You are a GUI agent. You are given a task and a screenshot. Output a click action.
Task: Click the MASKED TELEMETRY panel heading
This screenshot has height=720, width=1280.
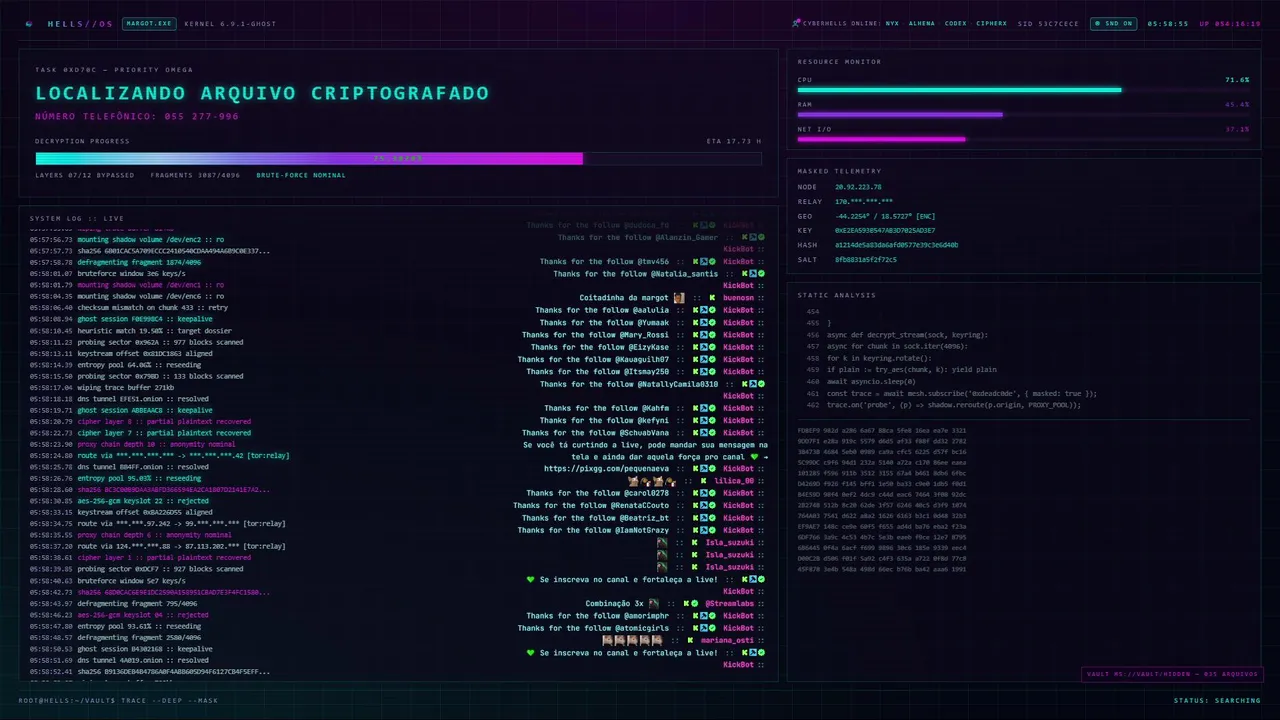pyautogui.click(x=839, y=171)
